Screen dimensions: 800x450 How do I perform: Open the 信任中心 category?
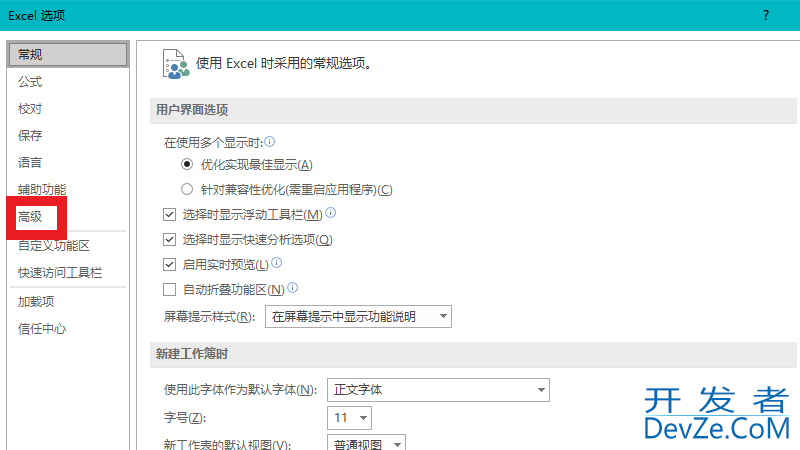click(x=42, y=329)
